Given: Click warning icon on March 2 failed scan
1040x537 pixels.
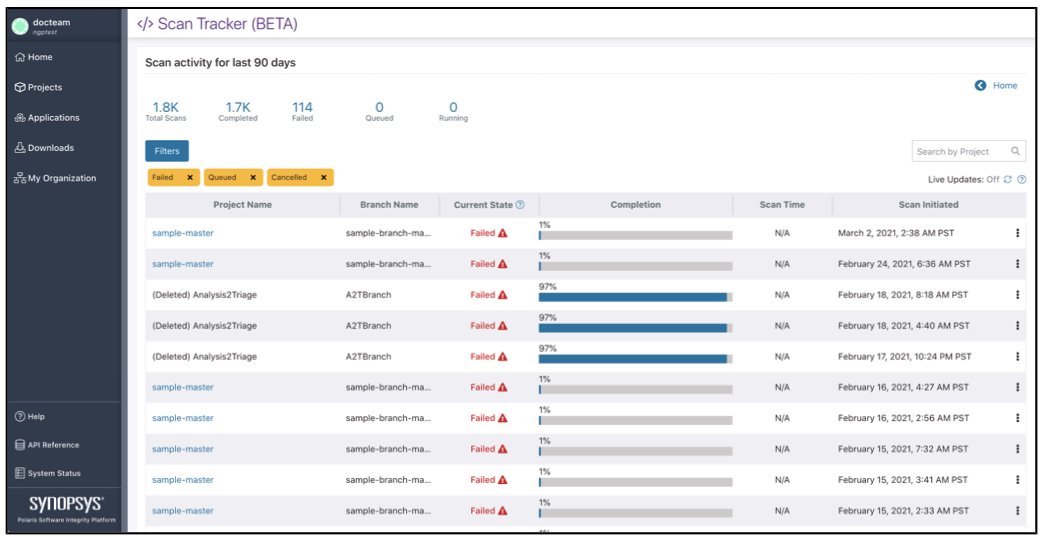Looking at the screenshot, I should 503,233.
